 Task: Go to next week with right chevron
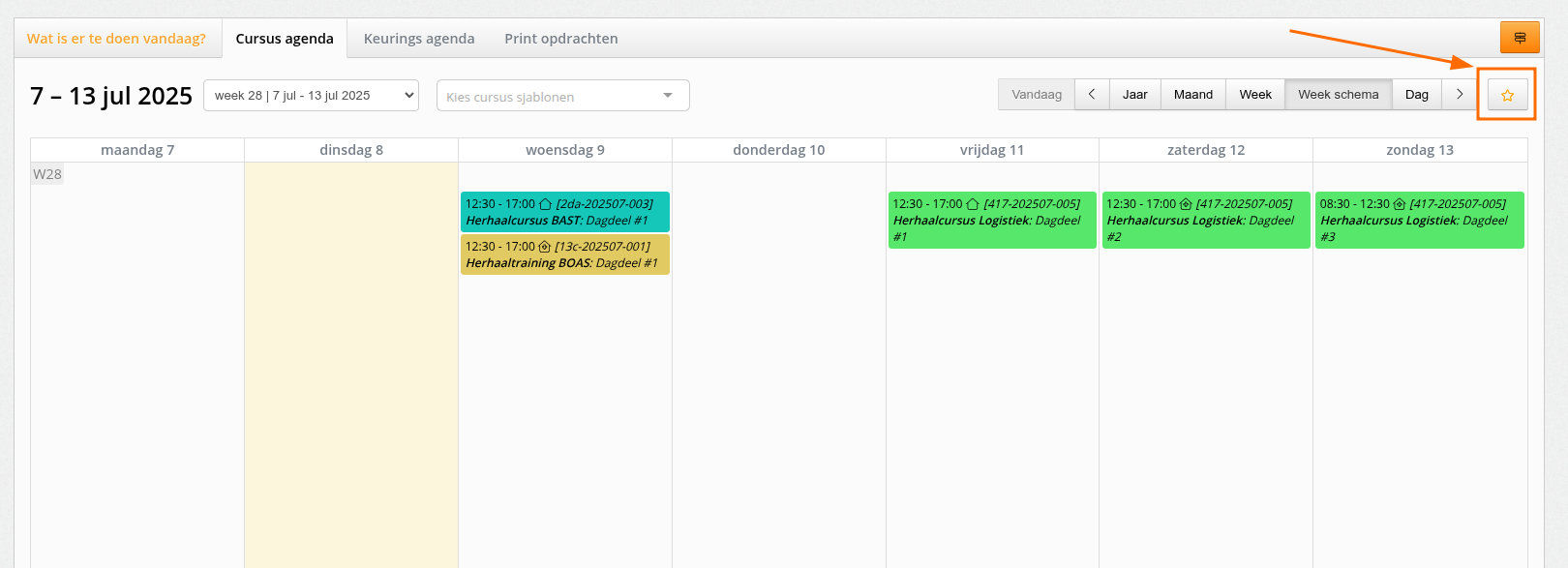click(x=1460, y=94)
